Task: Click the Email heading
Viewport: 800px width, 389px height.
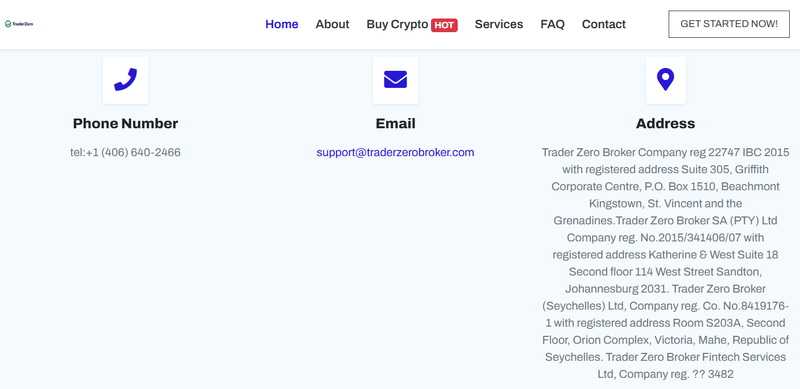Action: click(395, 124)
